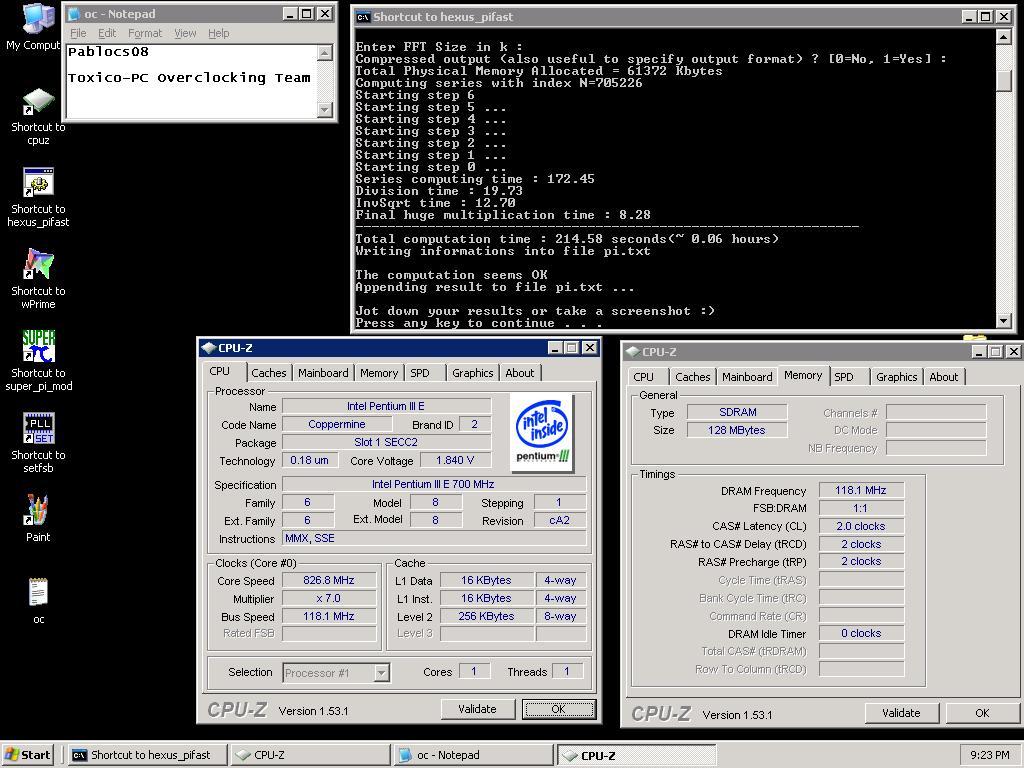This screenshot has height=768, width=1024.
Task: Open the File menu in Notepad
Action: click(x=78, y=33)
